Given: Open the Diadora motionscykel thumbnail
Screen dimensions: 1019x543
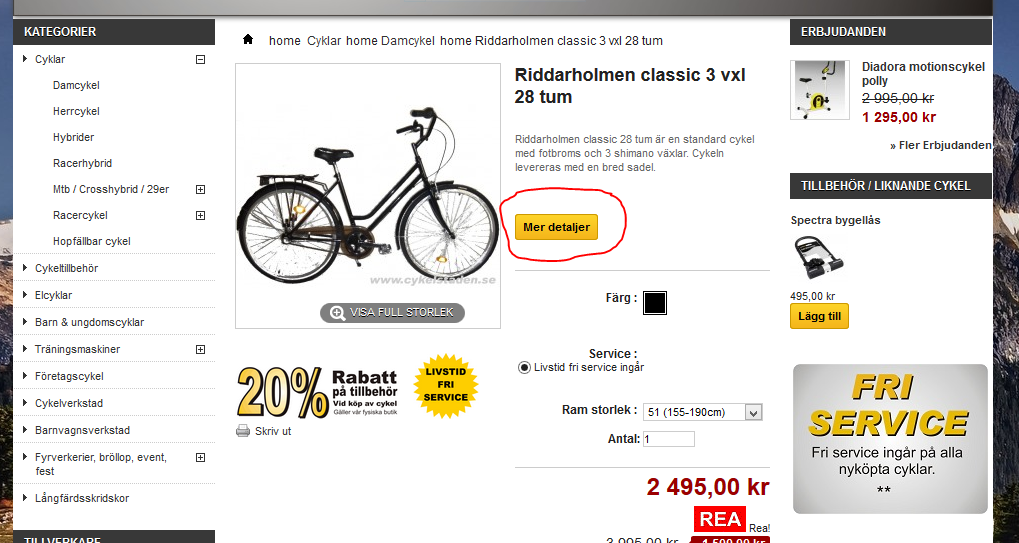Looking at the screenshot, I should 819,90.
